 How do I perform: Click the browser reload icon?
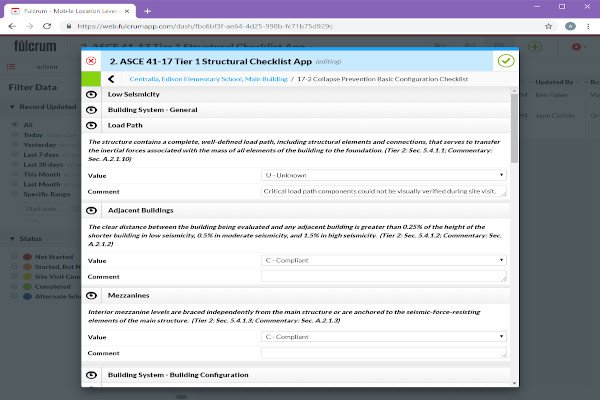coord(47,27)
